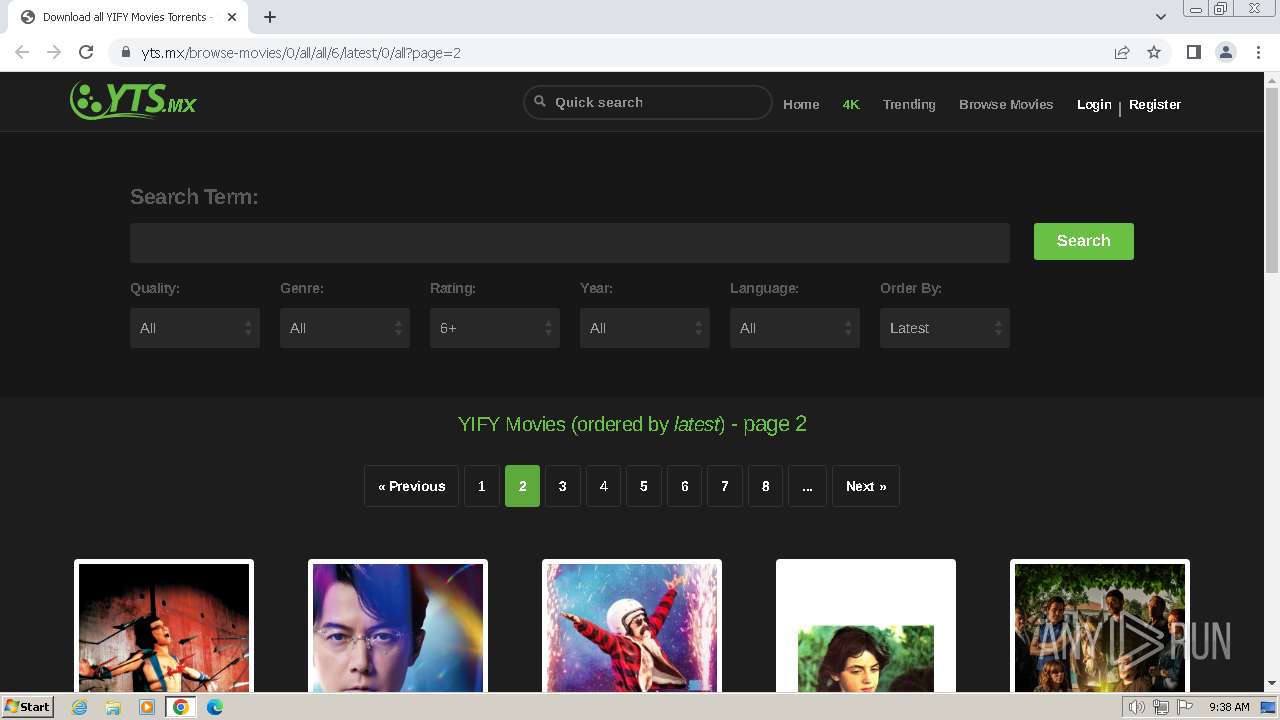This screenshot has width=1280, height=720.
Task: Jump to results page 7
Action: (725, 486)
